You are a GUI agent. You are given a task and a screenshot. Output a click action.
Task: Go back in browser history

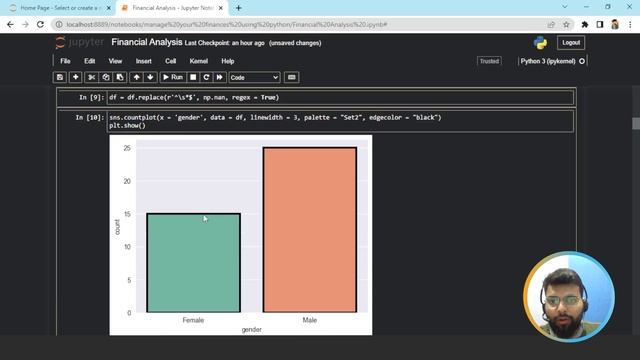coord(10,24)
